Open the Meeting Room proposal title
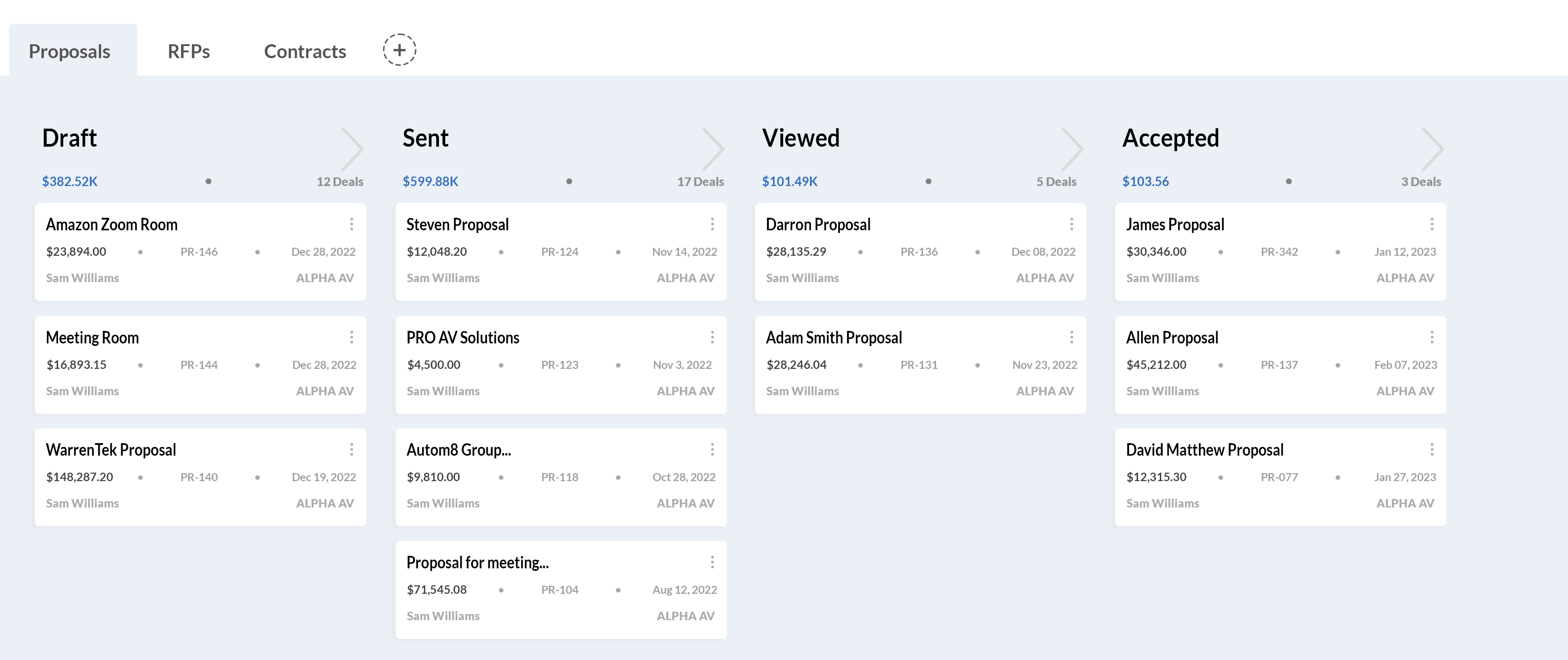Screen dimensions: 1568x660 click(93, 338)
